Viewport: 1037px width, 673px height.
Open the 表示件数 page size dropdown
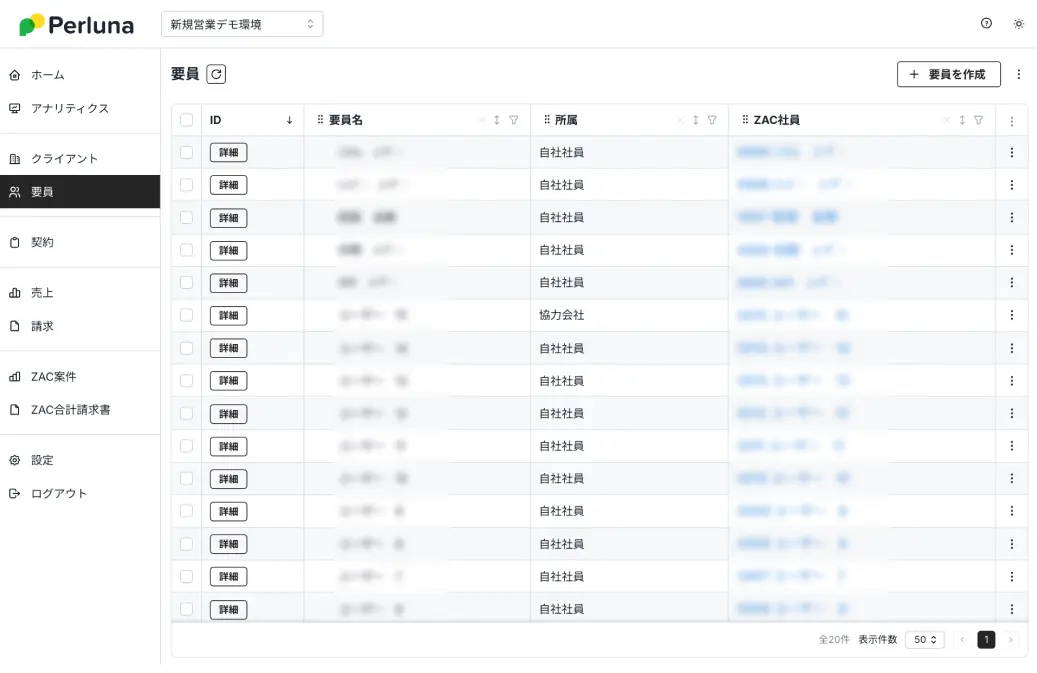925,640
